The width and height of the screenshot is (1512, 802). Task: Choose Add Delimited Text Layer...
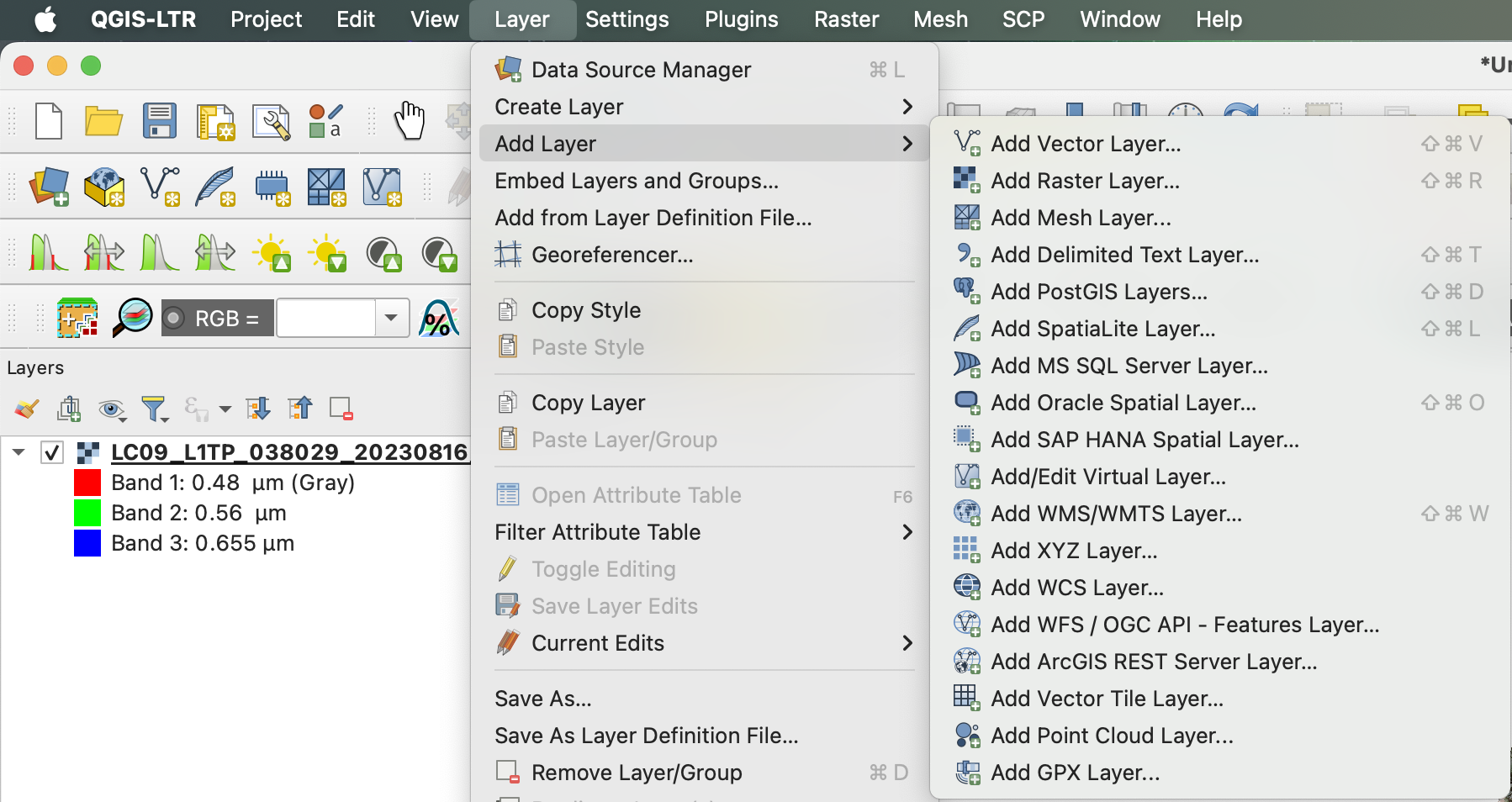point(1220,255)
